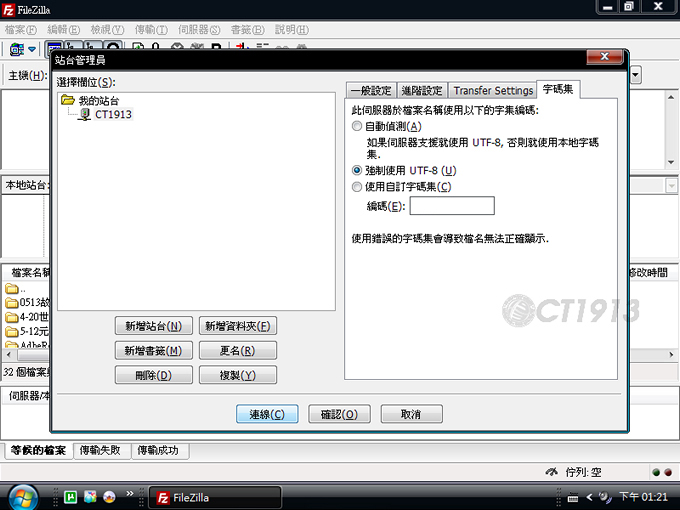Open the 0513 folder in local list
Screen dimensions: 680x510
pos(28,302)
